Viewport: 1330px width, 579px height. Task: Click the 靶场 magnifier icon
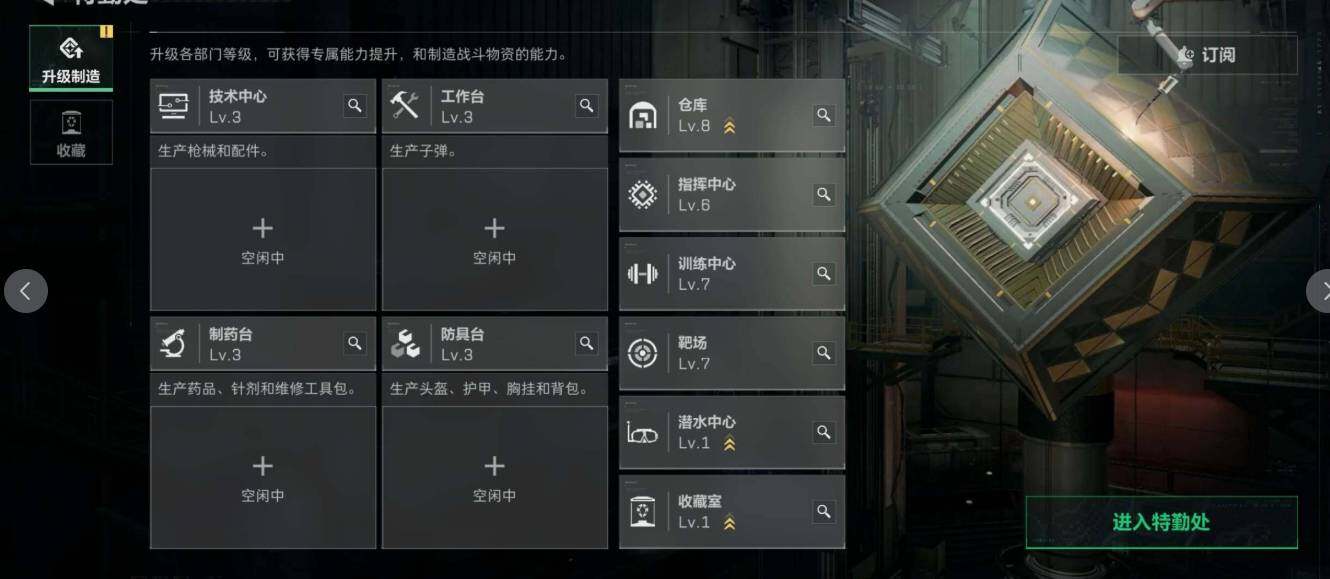[824, 353]
